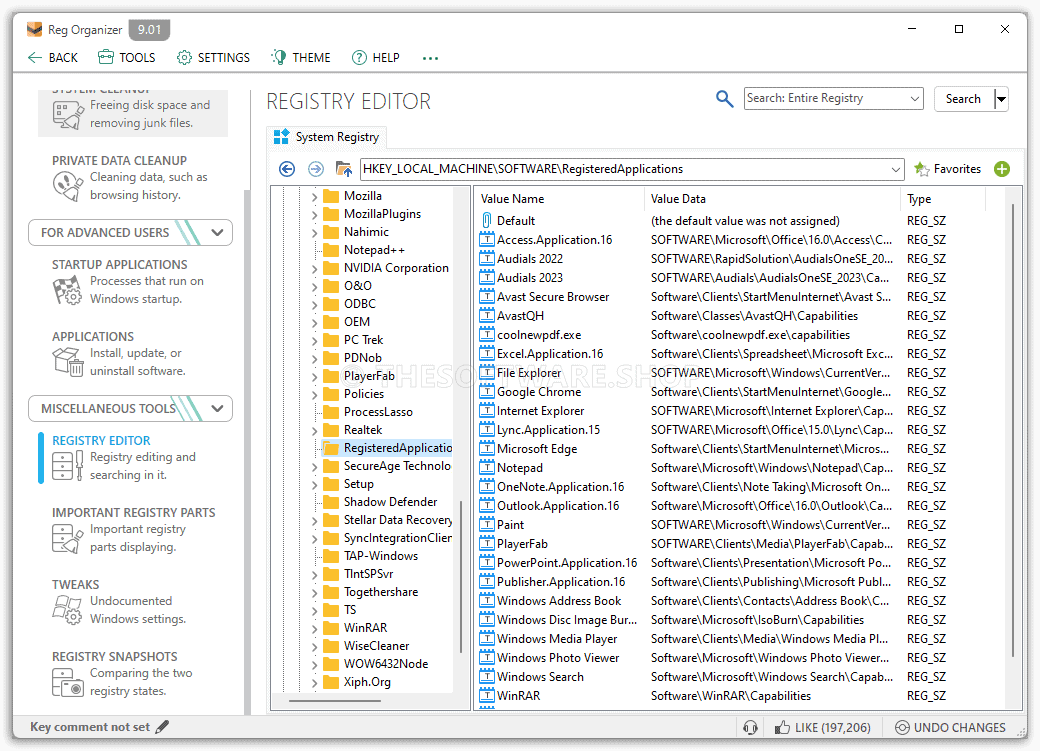Viewport: 1040px width, 751px height.
Task: Open the TOOLS menu
Action: tap(127, 58)
